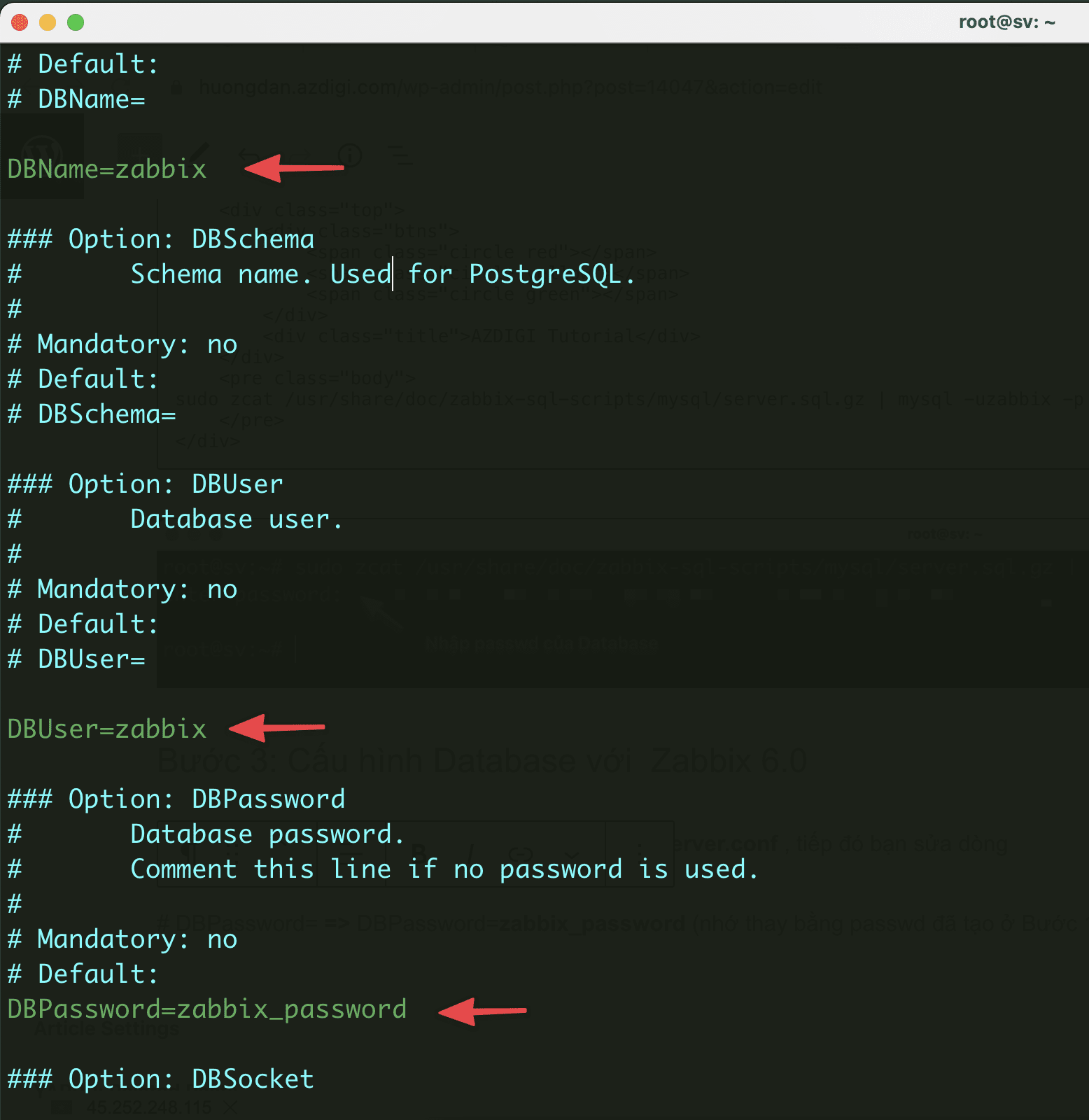The height and width of the screenshot is (1120, 1089).
Task: Click the green zoom window button
Action: [76, 22]
